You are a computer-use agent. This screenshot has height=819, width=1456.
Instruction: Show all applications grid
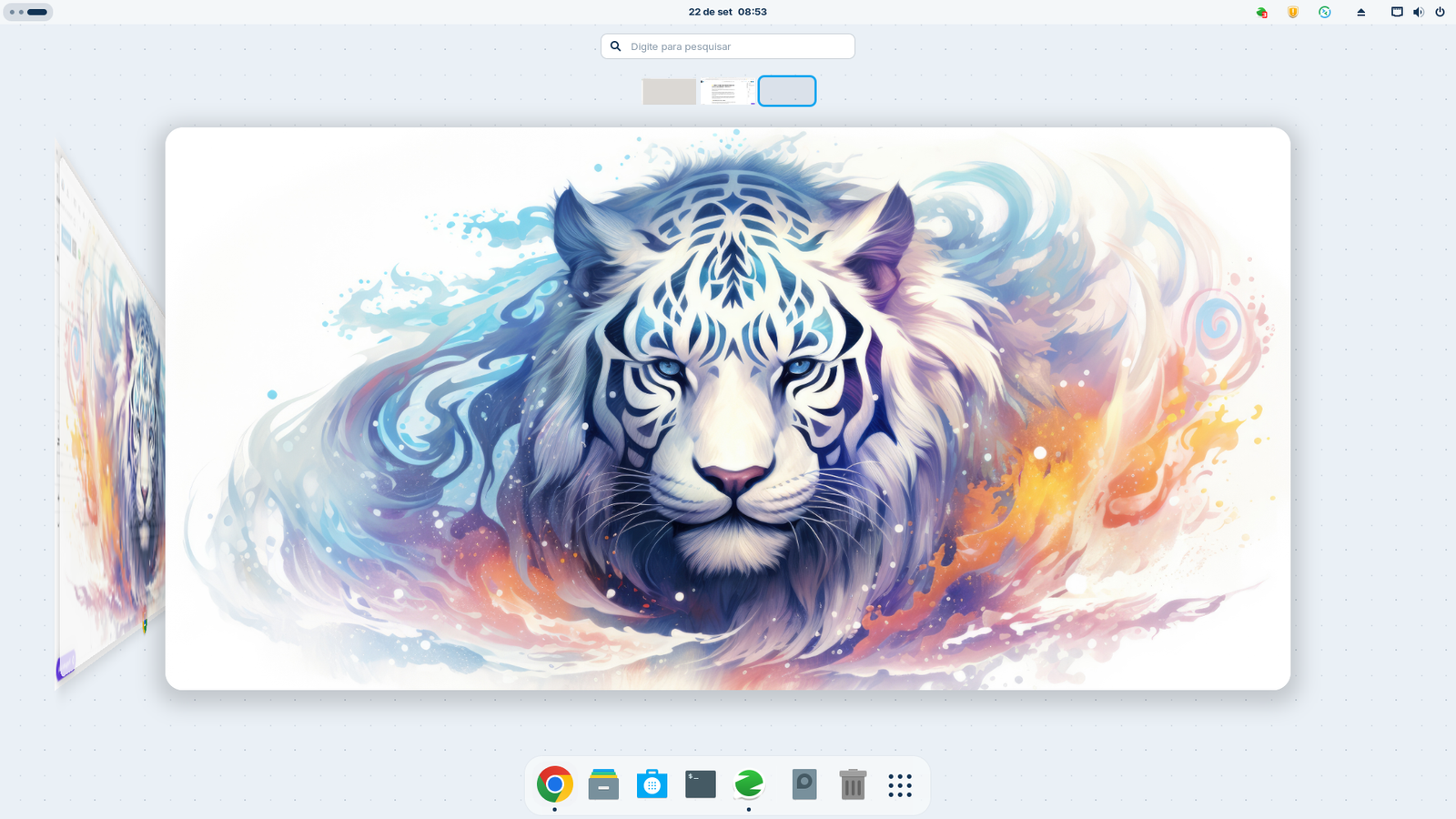tap(900, 785)
